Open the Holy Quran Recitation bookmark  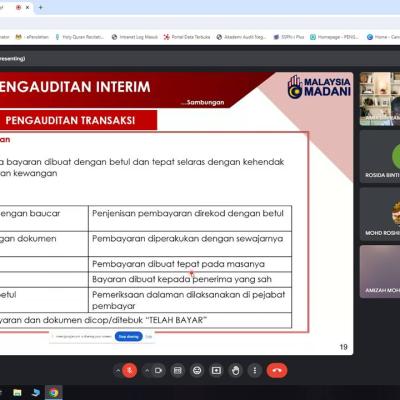click(x=79, y=37)
